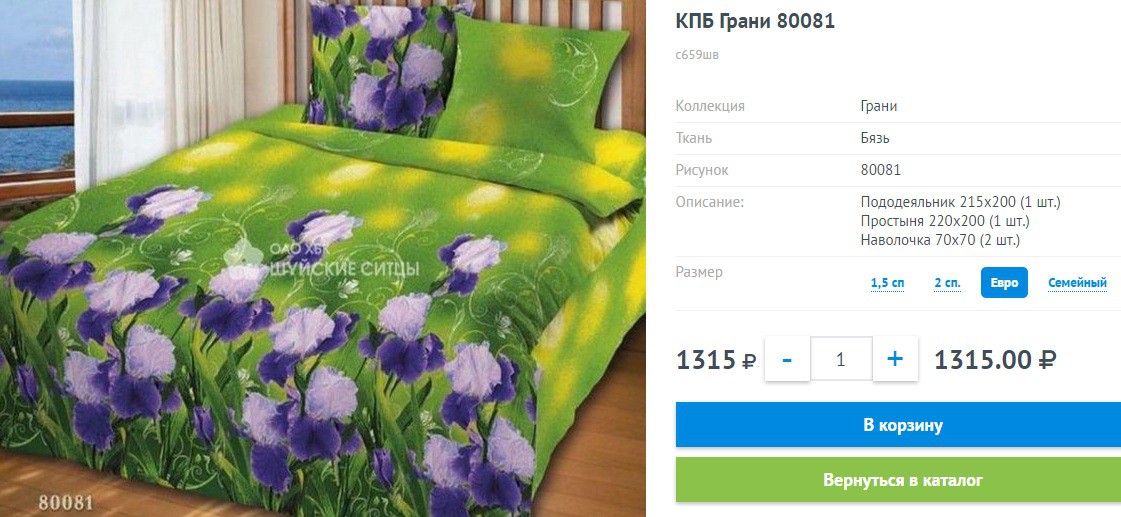Increase quantity with the plus button
The height and width of the screenshot is (517, 1121).
895,359
